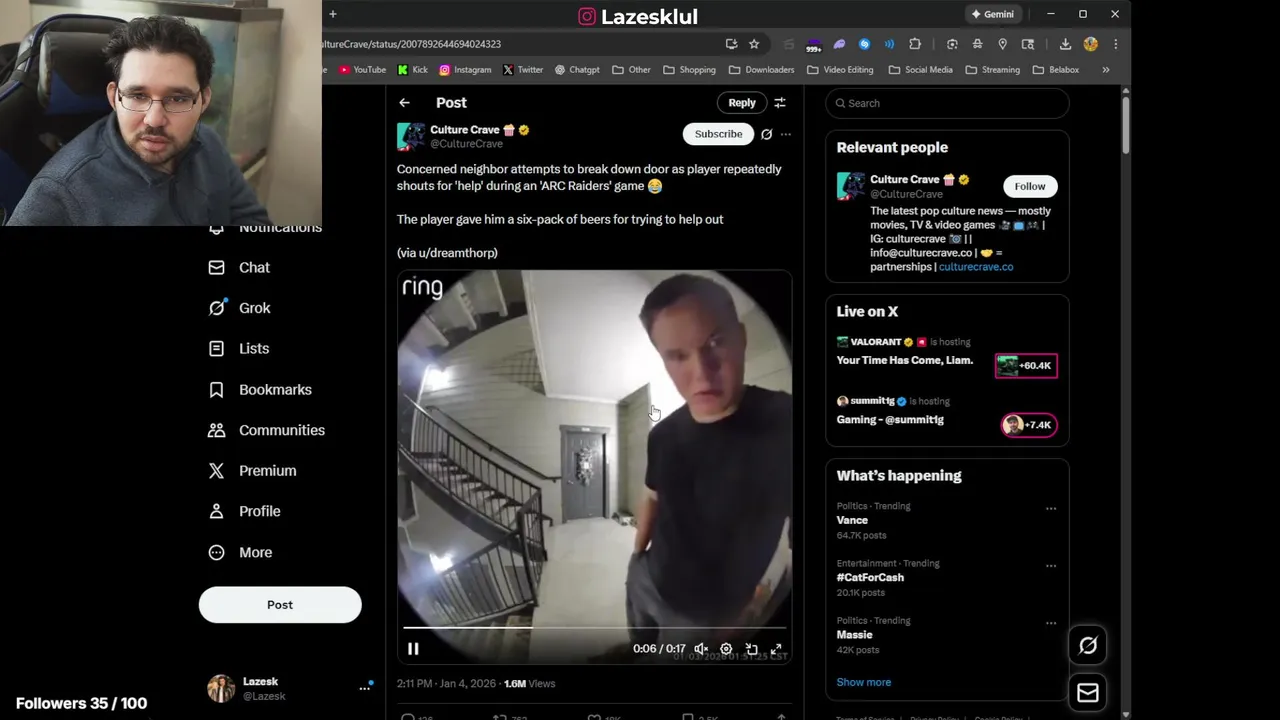The image size is (1280, 720).
Task: Open the Vance trending topic
Action: click(x=852, y=520)
